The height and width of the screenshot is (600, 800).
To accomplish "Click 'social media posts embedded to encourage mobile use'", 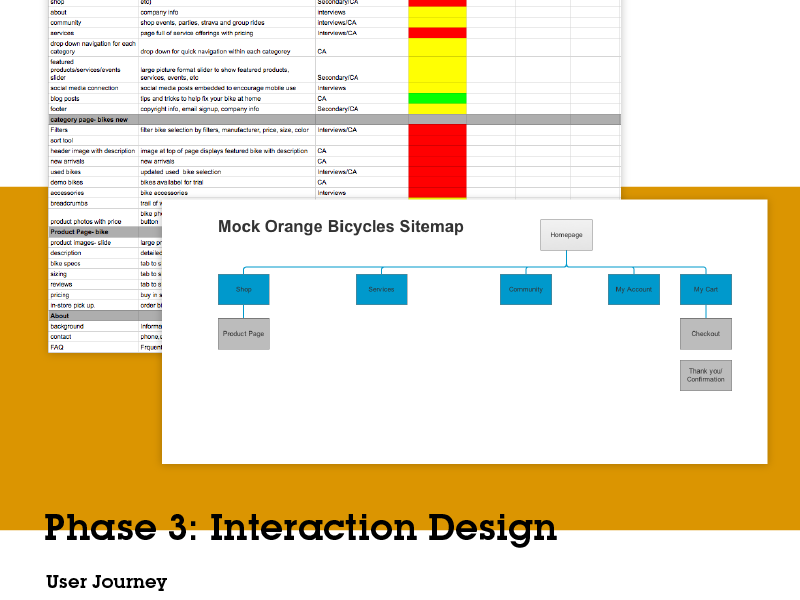I will click(227, 88).
